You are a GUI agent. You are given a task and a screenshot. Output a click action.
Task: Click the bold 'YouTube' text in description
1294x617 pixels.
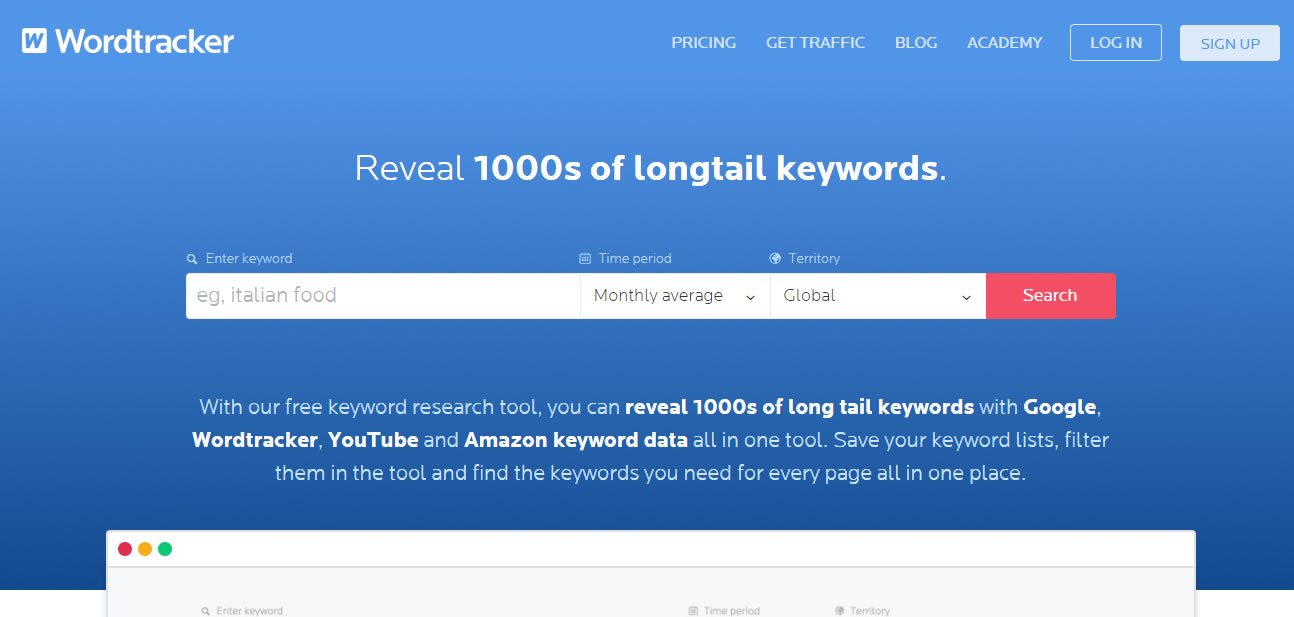(373, 440)
